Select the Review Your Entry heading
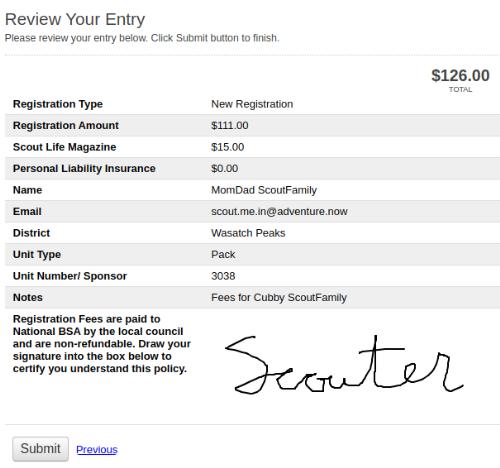 (75, 19)
